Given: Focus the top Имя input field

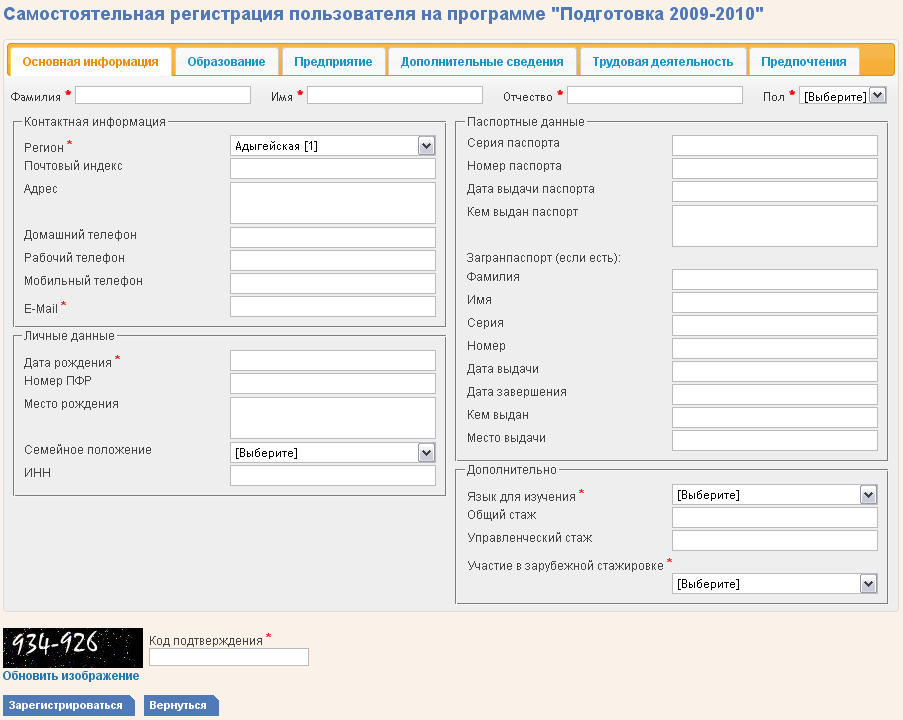Looking at the screenshot, I should (x=394, y=95).
